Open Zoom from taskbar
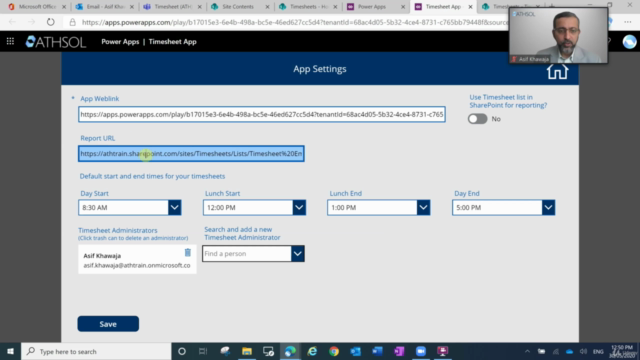This screenshot has width=640, height=360. click(421, 351)
